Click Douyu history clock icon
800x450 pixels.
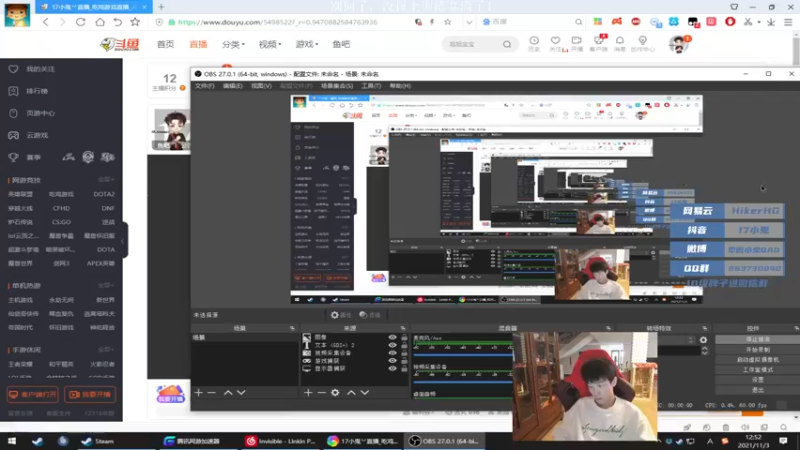[534, 43]
